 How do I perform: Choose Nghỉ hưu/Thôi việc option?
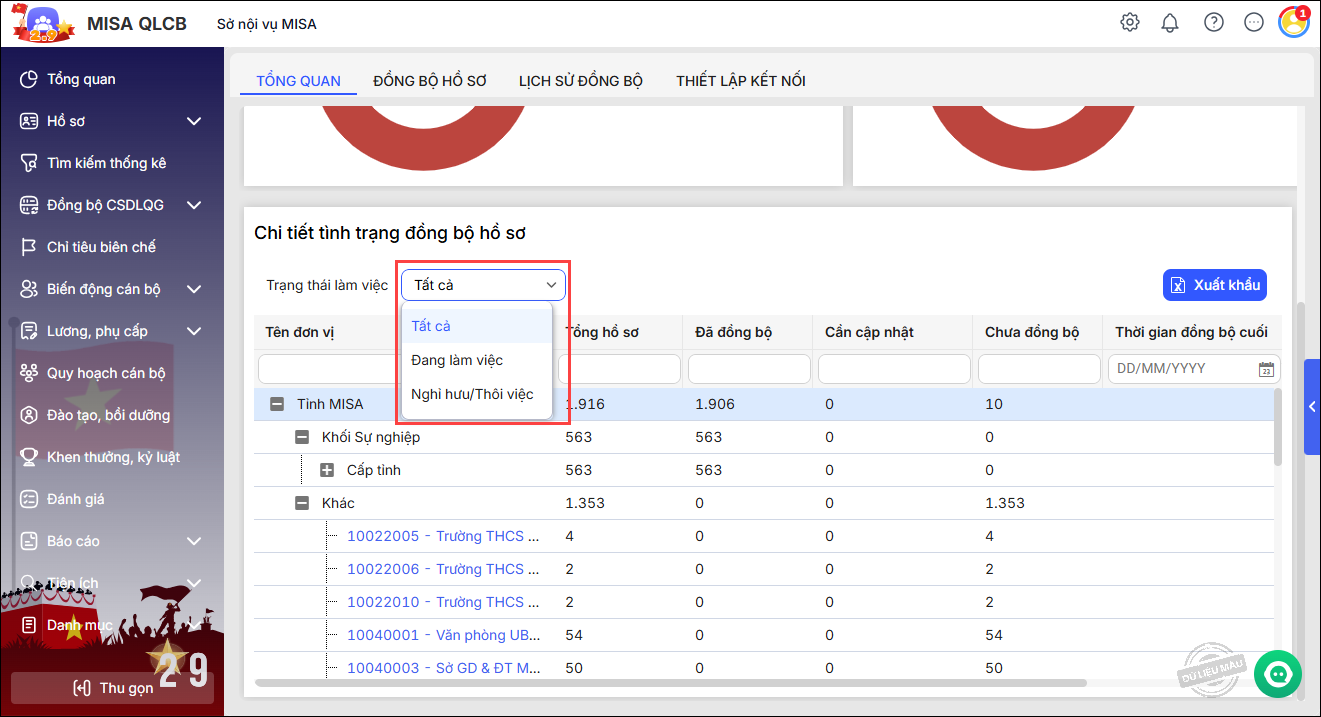472,394
